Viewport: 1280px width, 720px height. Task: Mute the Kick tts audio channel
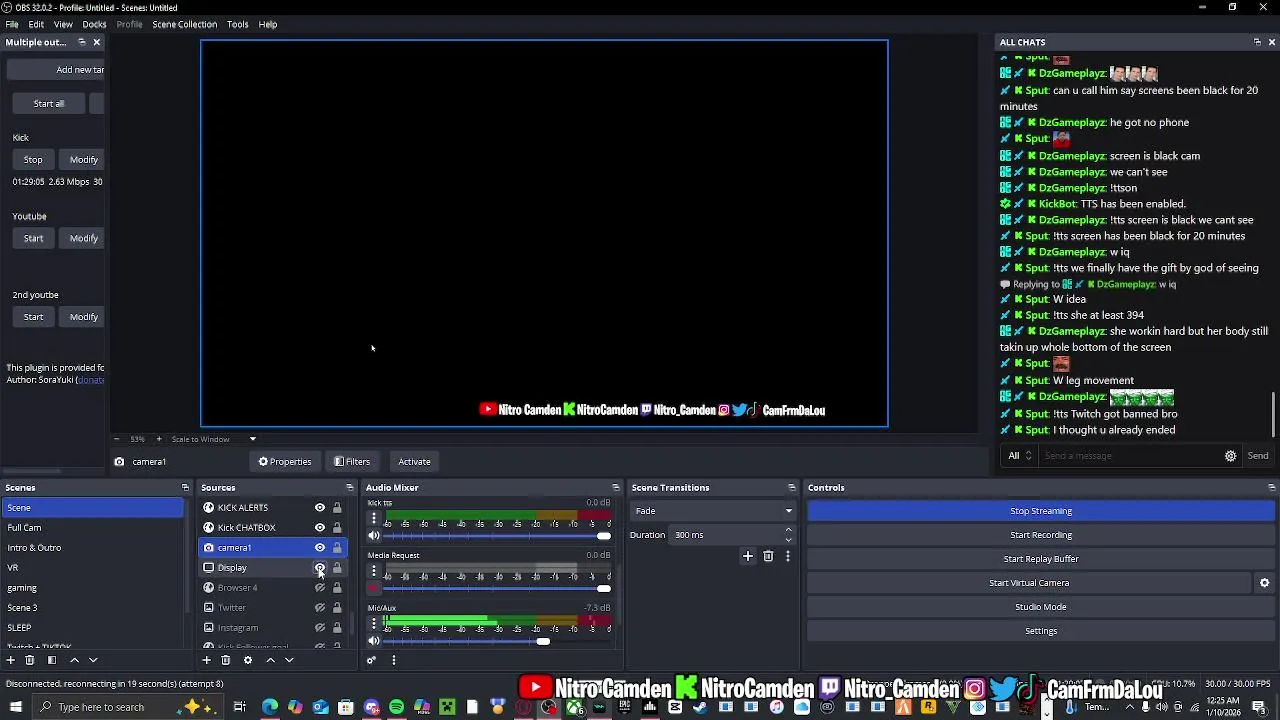pyautogui.click(x=374, y=536)
